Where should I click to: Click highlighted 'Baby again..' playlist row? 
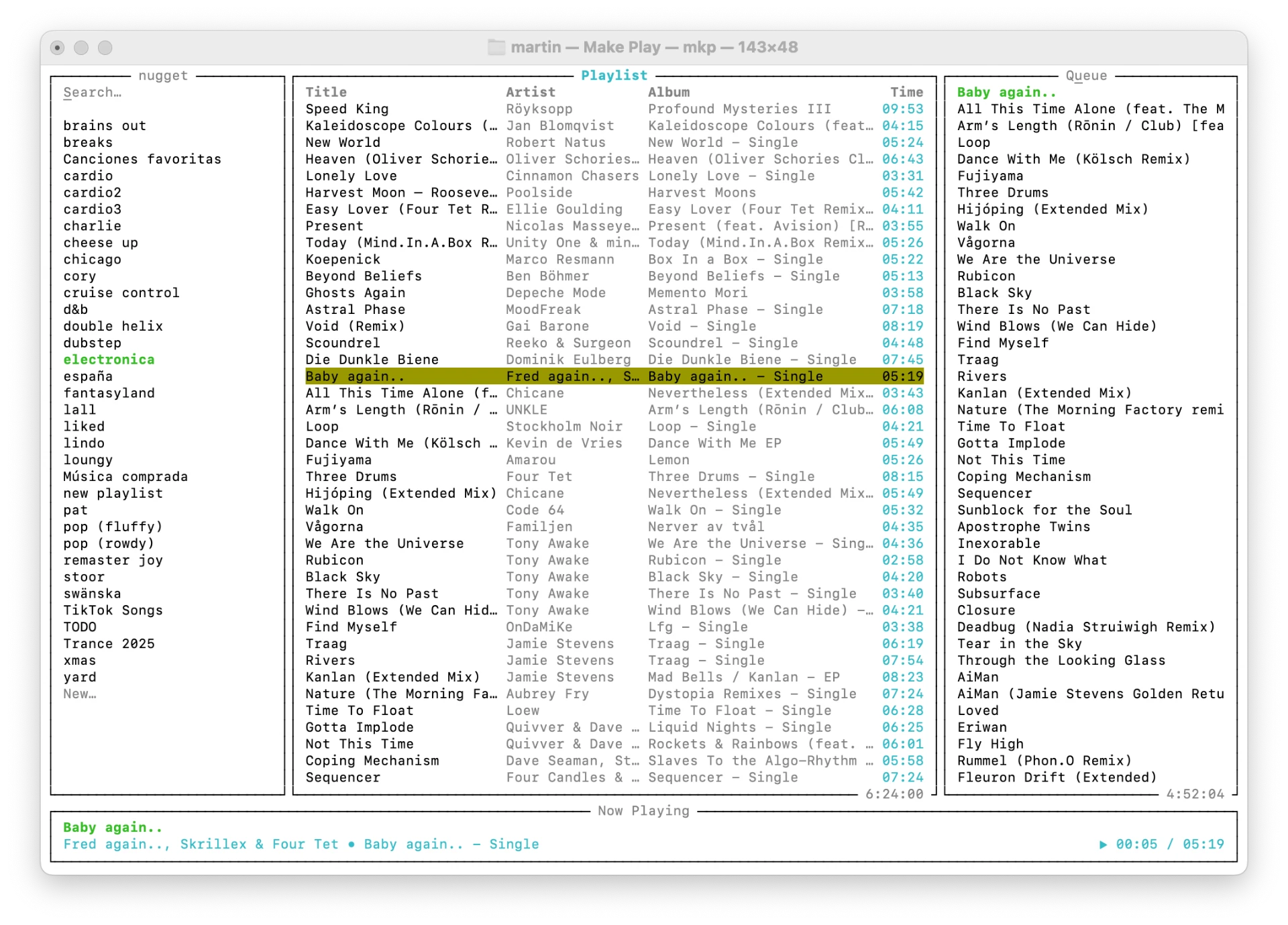click(614, 376)
